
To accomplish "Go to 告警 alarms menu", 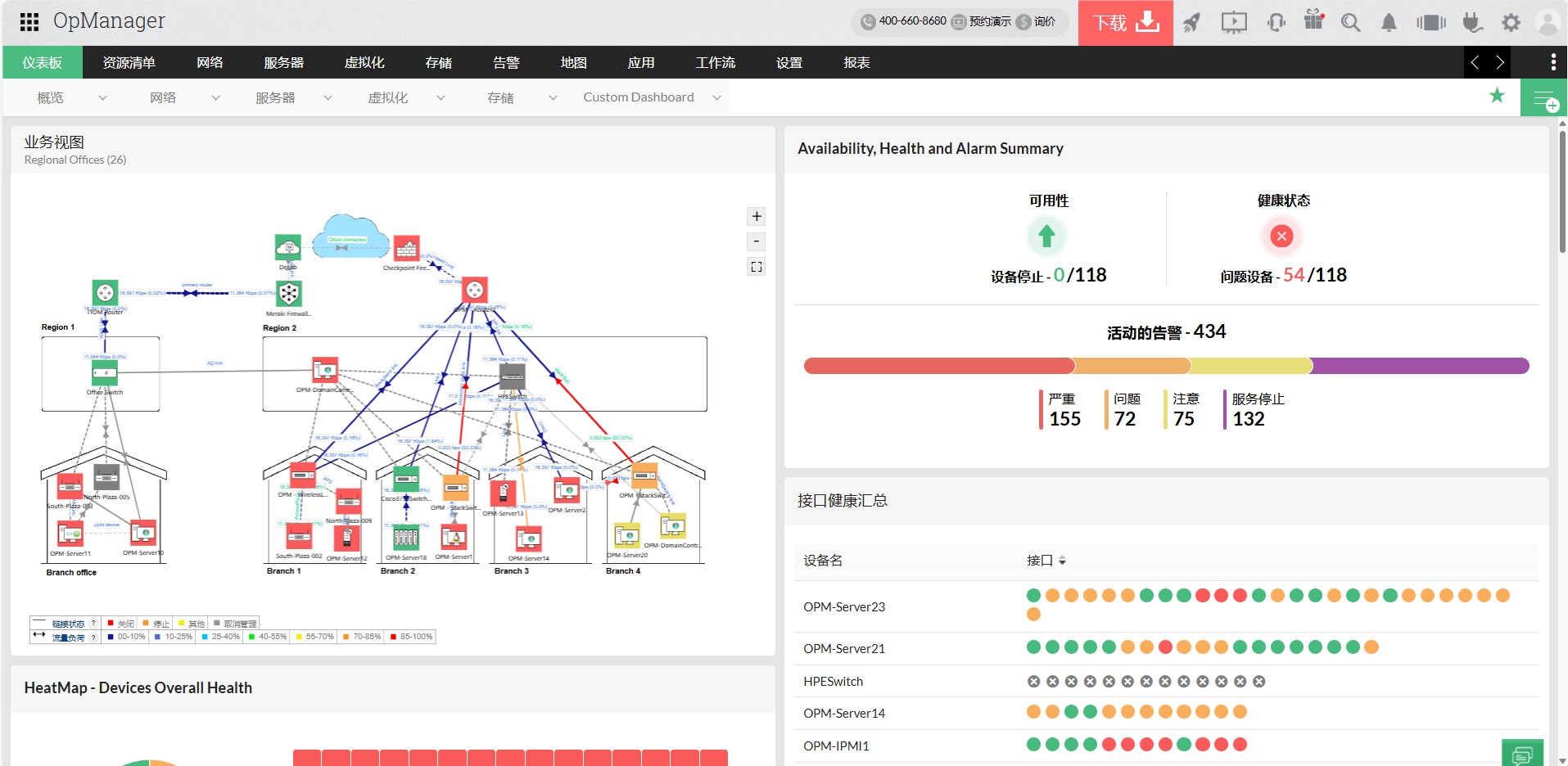I will pos(506,62).
